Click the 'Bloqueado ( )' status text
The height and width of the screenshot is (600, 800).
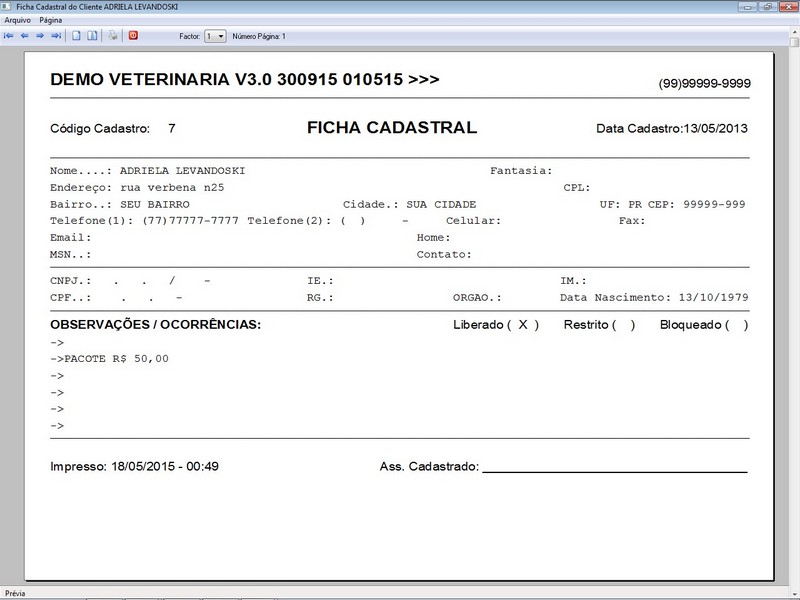(704, 325)
